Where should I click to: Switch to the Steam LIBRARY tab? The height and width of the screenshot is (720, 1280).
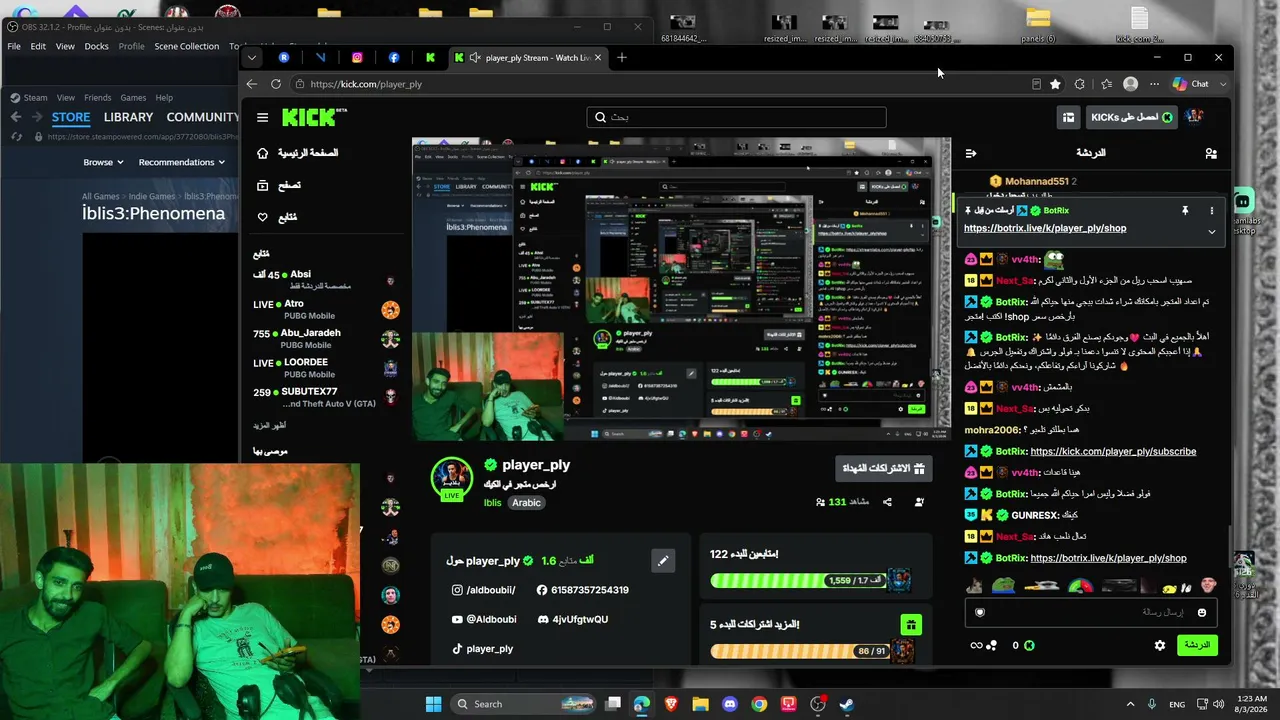[128, 117]
